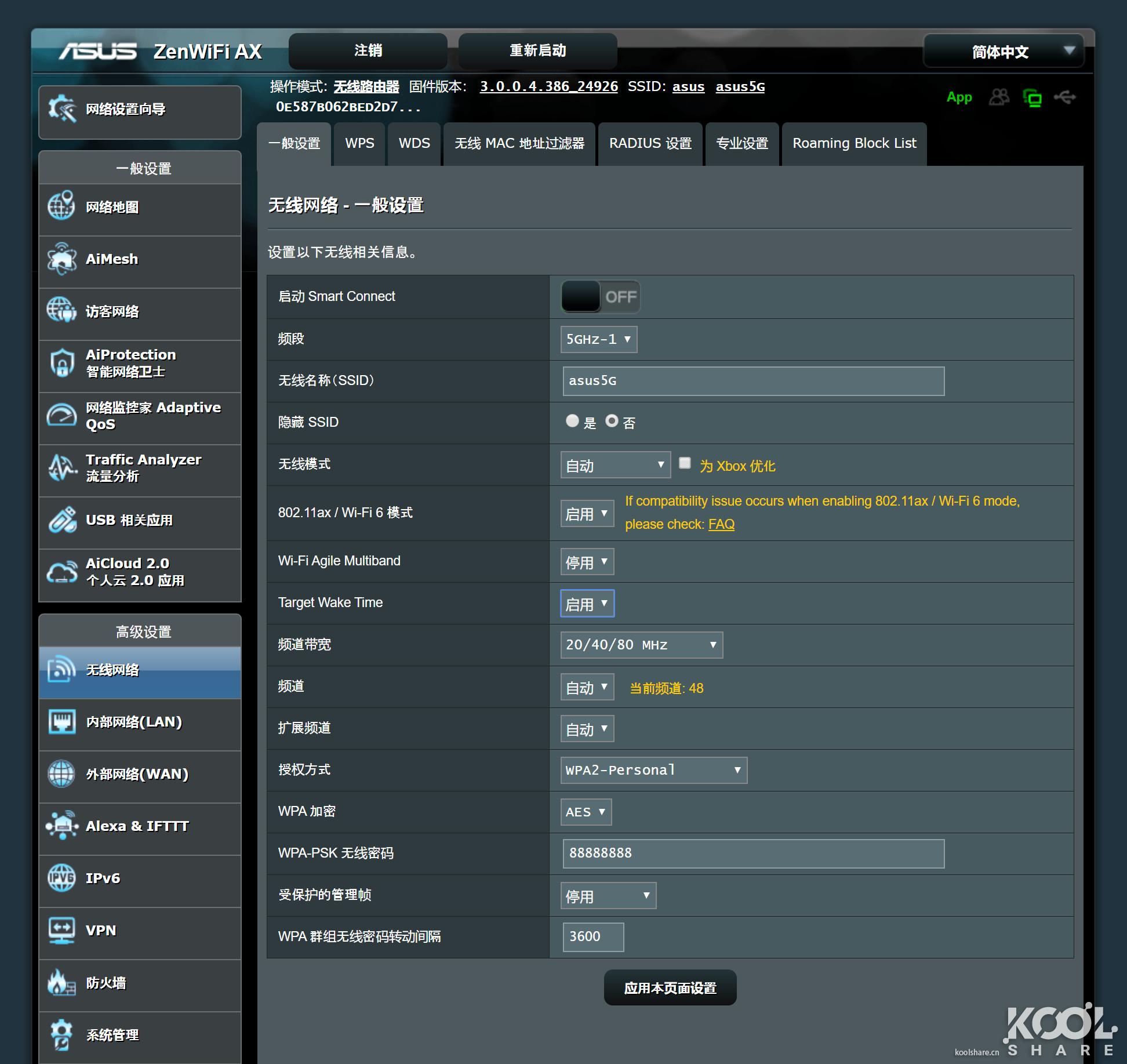Enable the 为 Xbox 优化 checkbox
The image size is (1127, 1064).
tap(685, 463)
